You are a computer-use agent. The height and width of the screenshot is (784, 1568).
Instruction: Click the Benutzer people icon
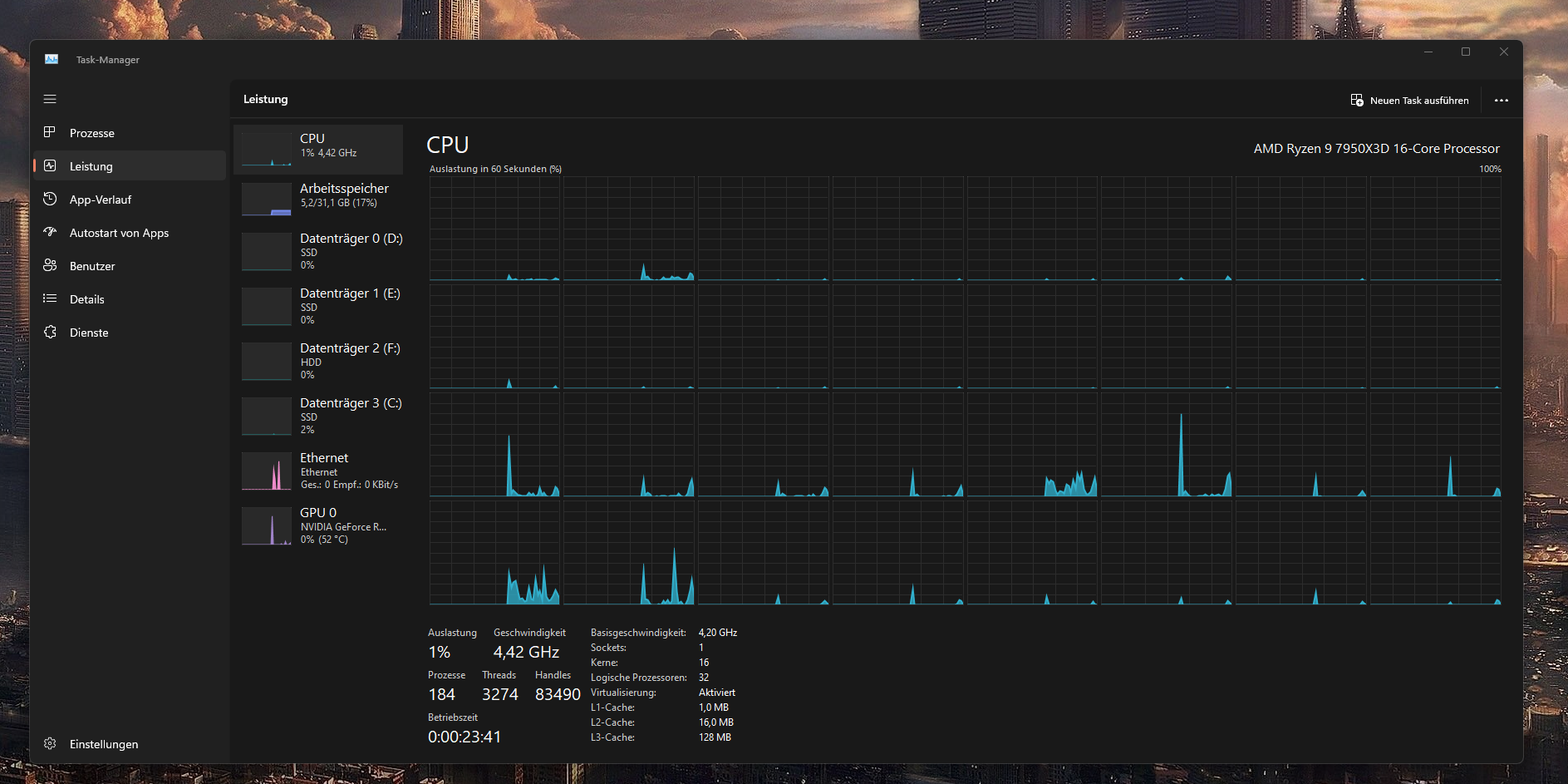point(50,265)
